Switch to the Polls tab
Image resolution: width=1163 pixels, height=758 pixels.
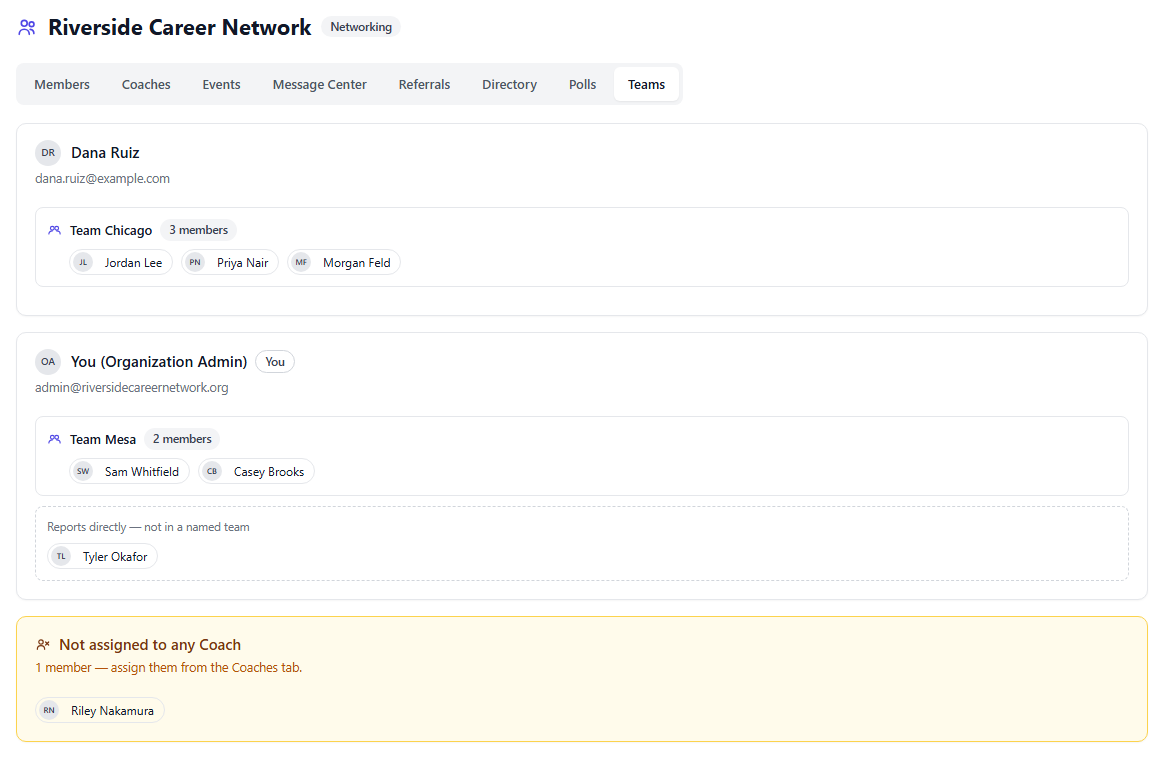(582, 85)
